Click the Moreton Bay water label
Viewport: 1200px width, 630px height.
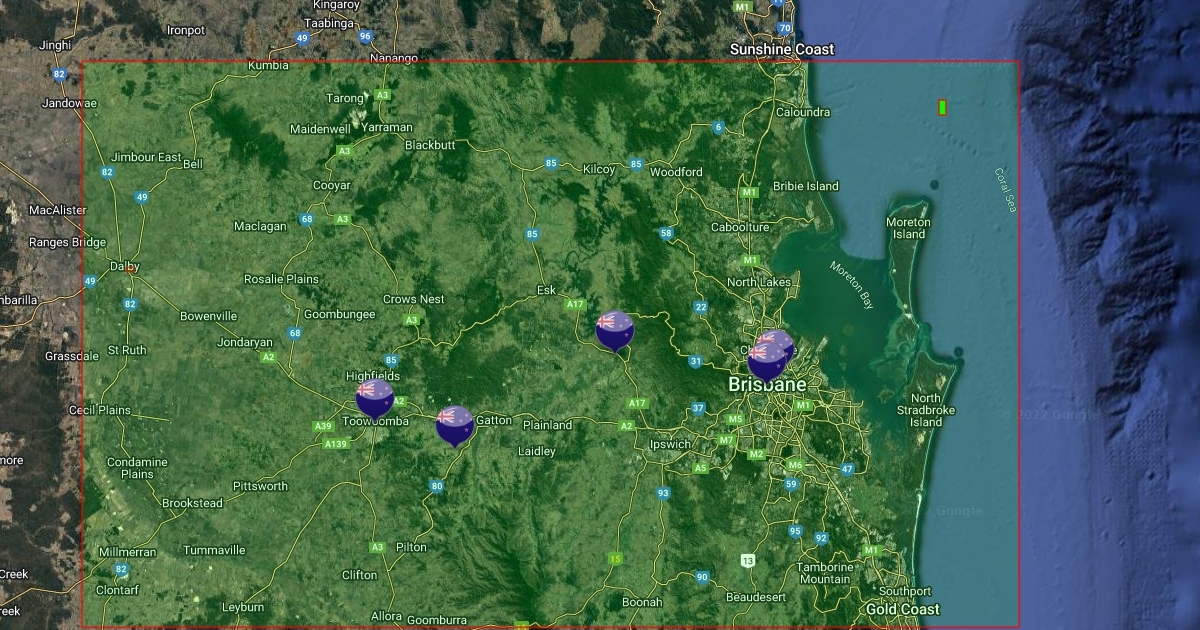pyautogui.click(x=852, y=284)
